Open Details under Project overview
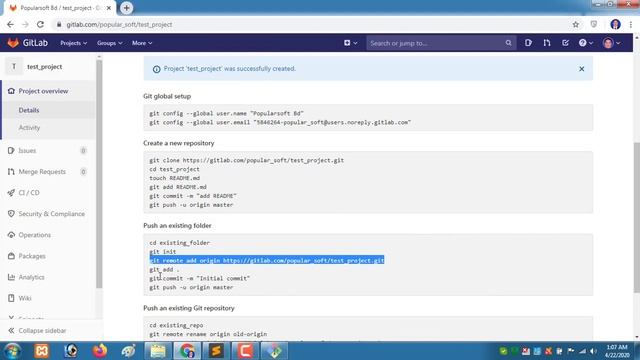 point(29,110)
